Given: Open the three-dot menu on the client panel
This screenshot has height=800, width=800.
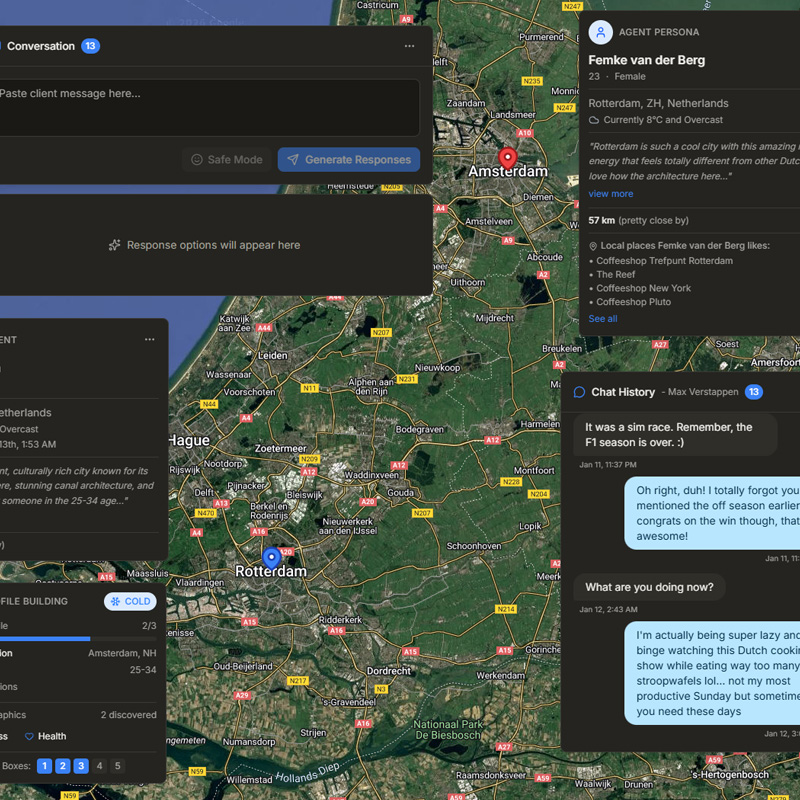Looking at the screenshot, I should tap(149, 339).
